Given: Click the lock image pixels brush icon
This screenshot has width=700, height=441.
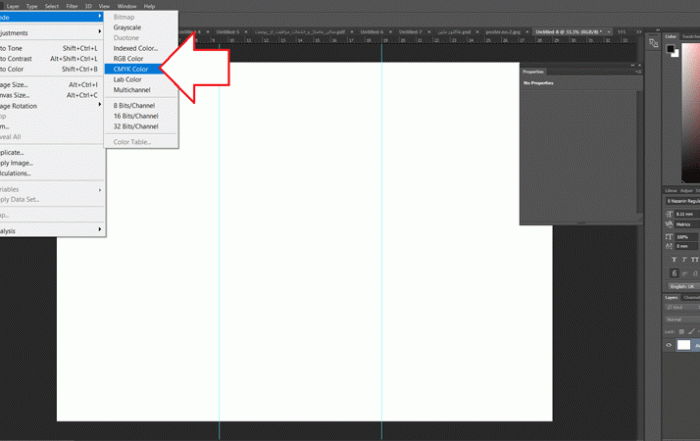Looking at the screenshot, I should 691,332.
